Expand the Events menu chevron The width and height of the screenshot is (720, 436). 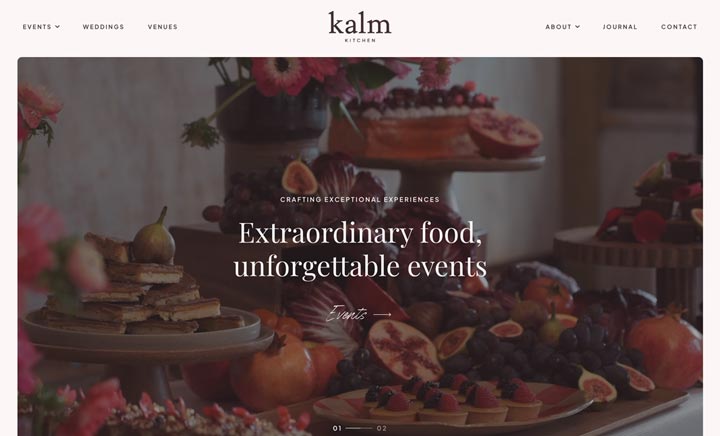tap(57, 27)
